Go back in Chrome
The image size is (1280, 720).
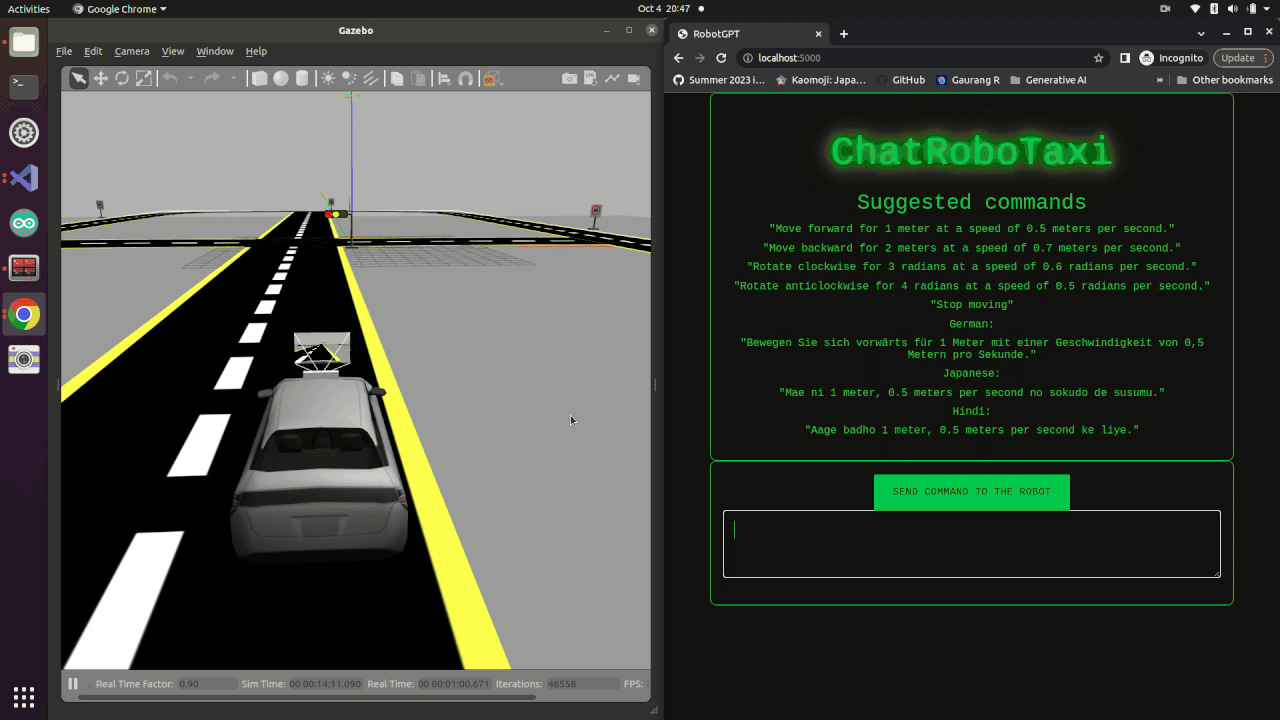(679, 58)
